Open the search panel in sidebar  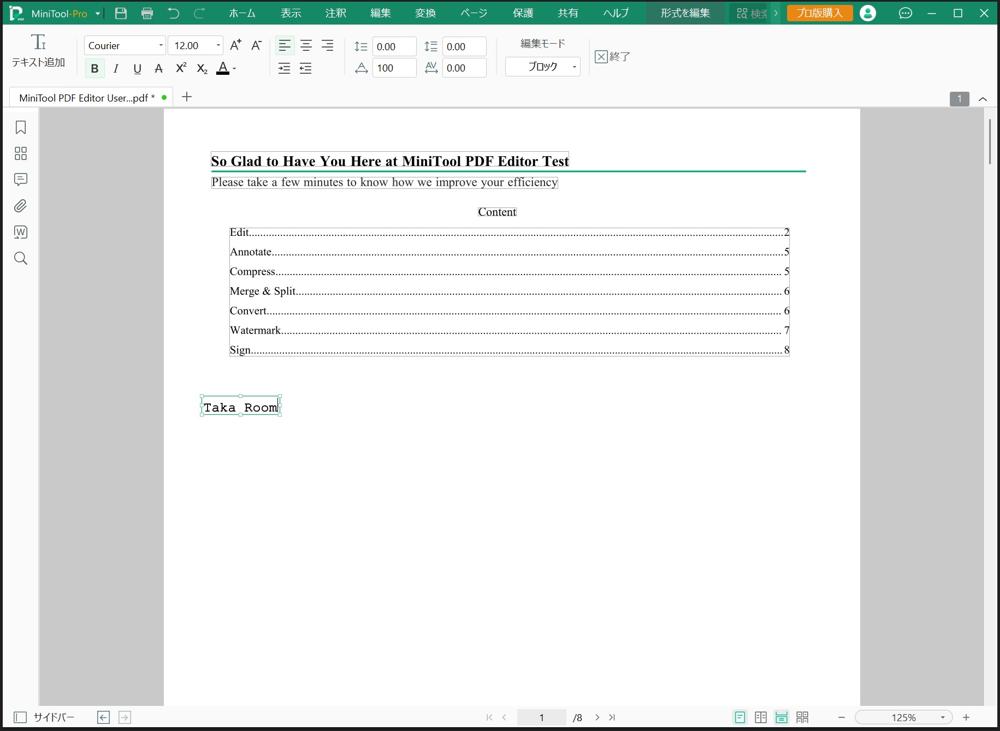click(x=20, y=258)
